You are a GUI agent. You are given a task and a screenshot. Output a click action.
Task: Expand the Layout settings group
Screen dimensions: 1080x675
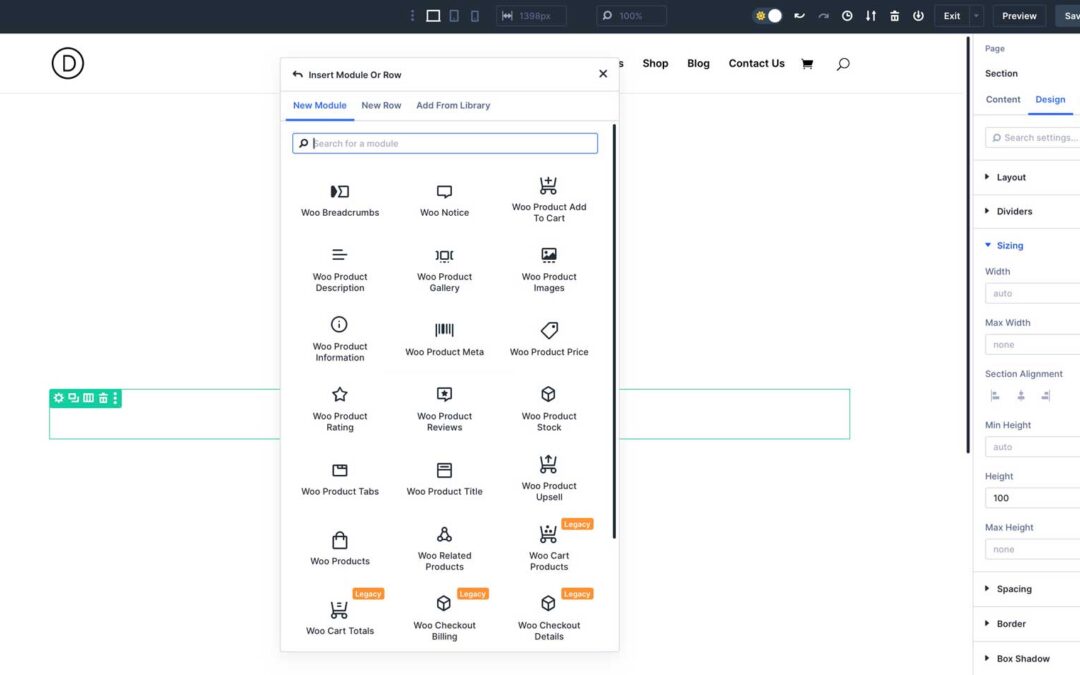click(1011, 177)
